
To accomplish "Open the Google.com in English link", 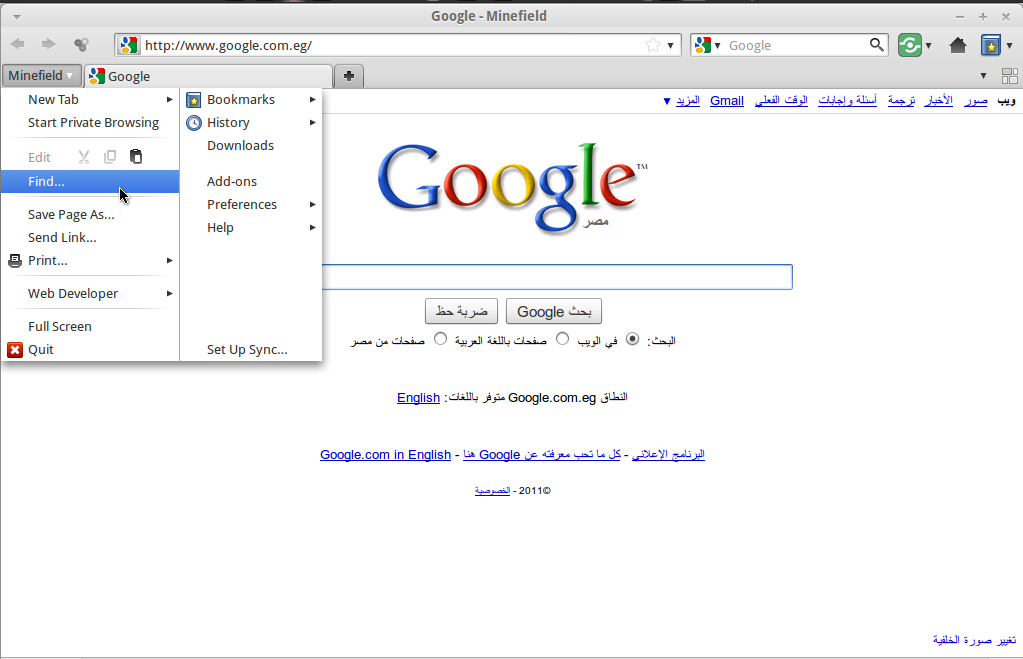I will [386, 454].
